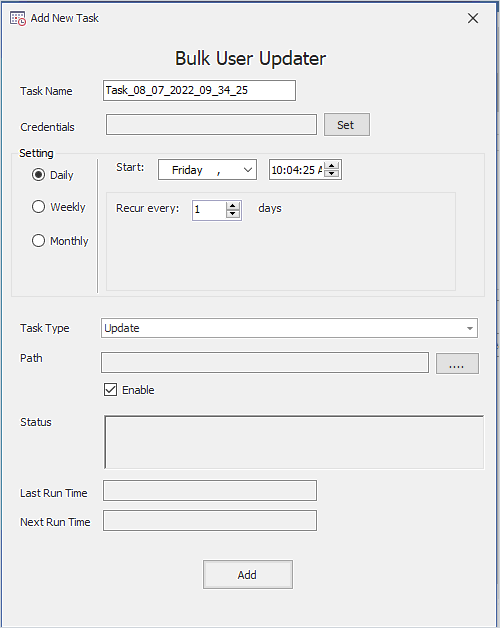Switch to the Monthly schedule option

(60, 241)
